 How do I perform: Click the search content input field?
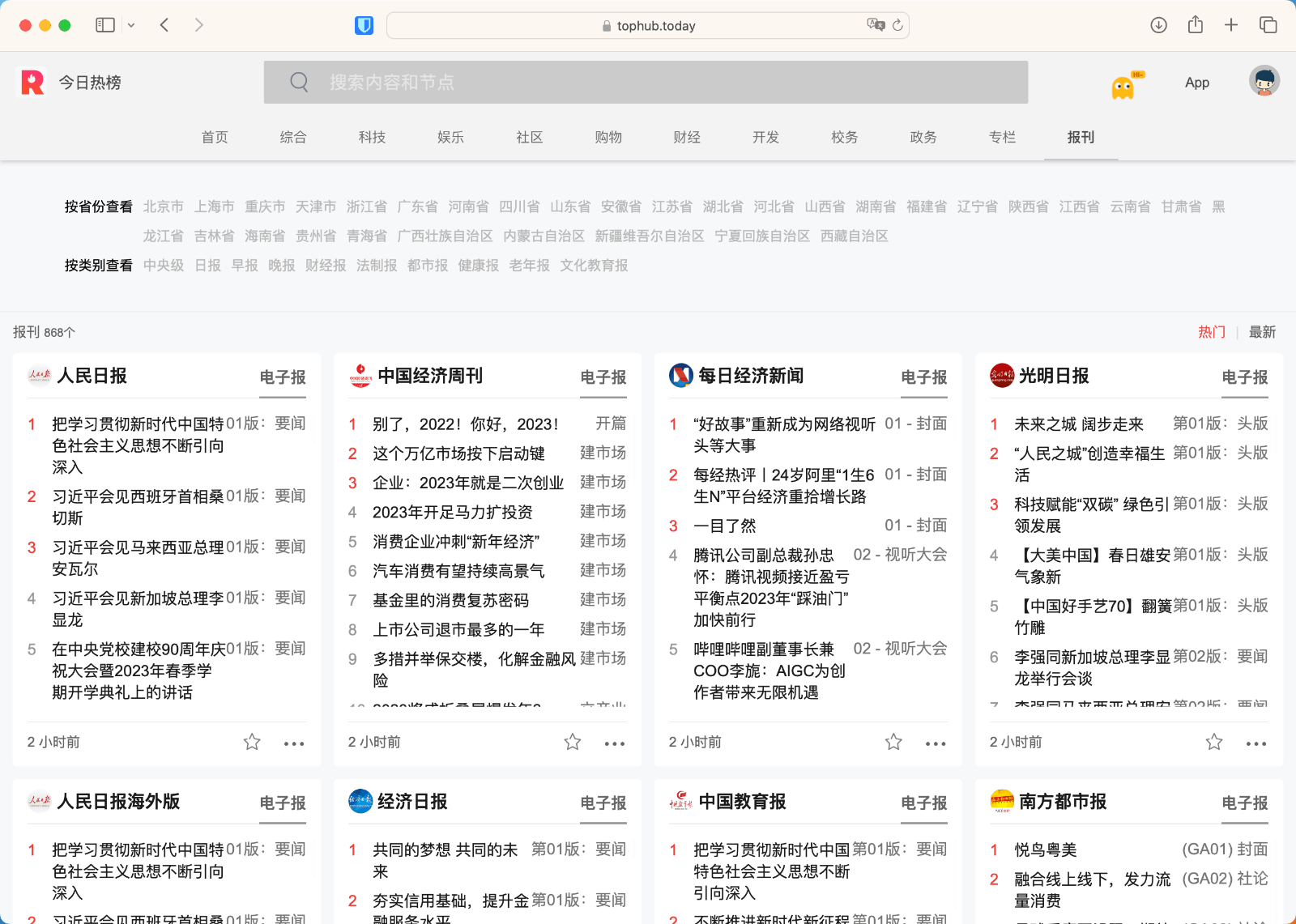click(646, 83)
